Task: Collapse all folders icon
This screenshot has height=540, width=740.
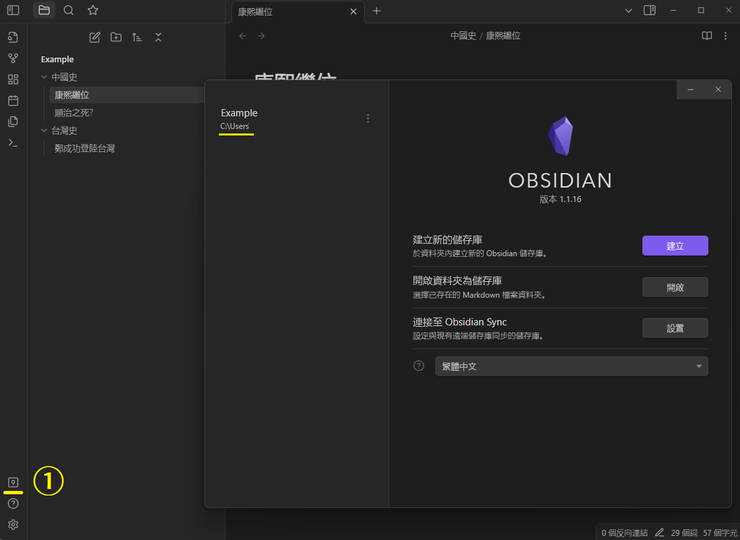Action: click(x=158, y=37)
